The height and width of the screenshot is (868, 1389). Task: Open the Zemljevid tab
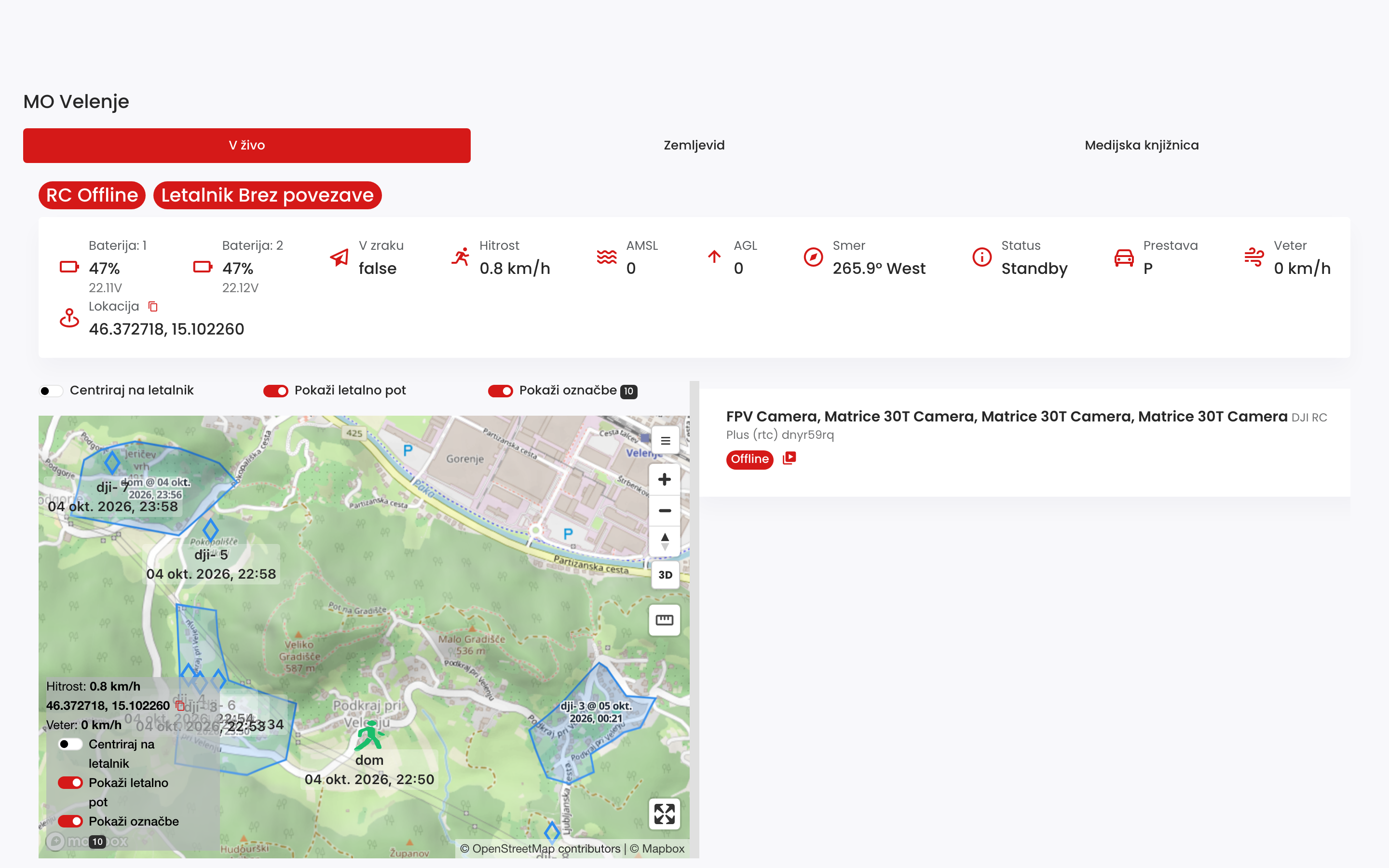click(x=694, y=145)
